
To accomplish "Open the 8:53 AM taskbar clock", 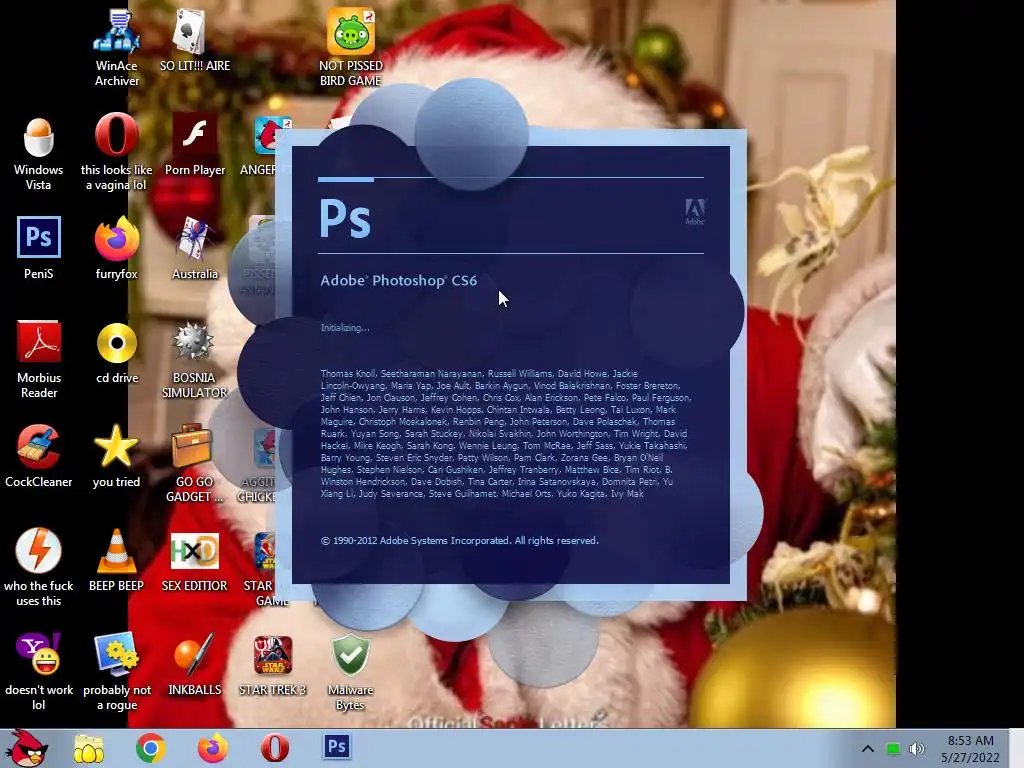I will click(970, 748).
